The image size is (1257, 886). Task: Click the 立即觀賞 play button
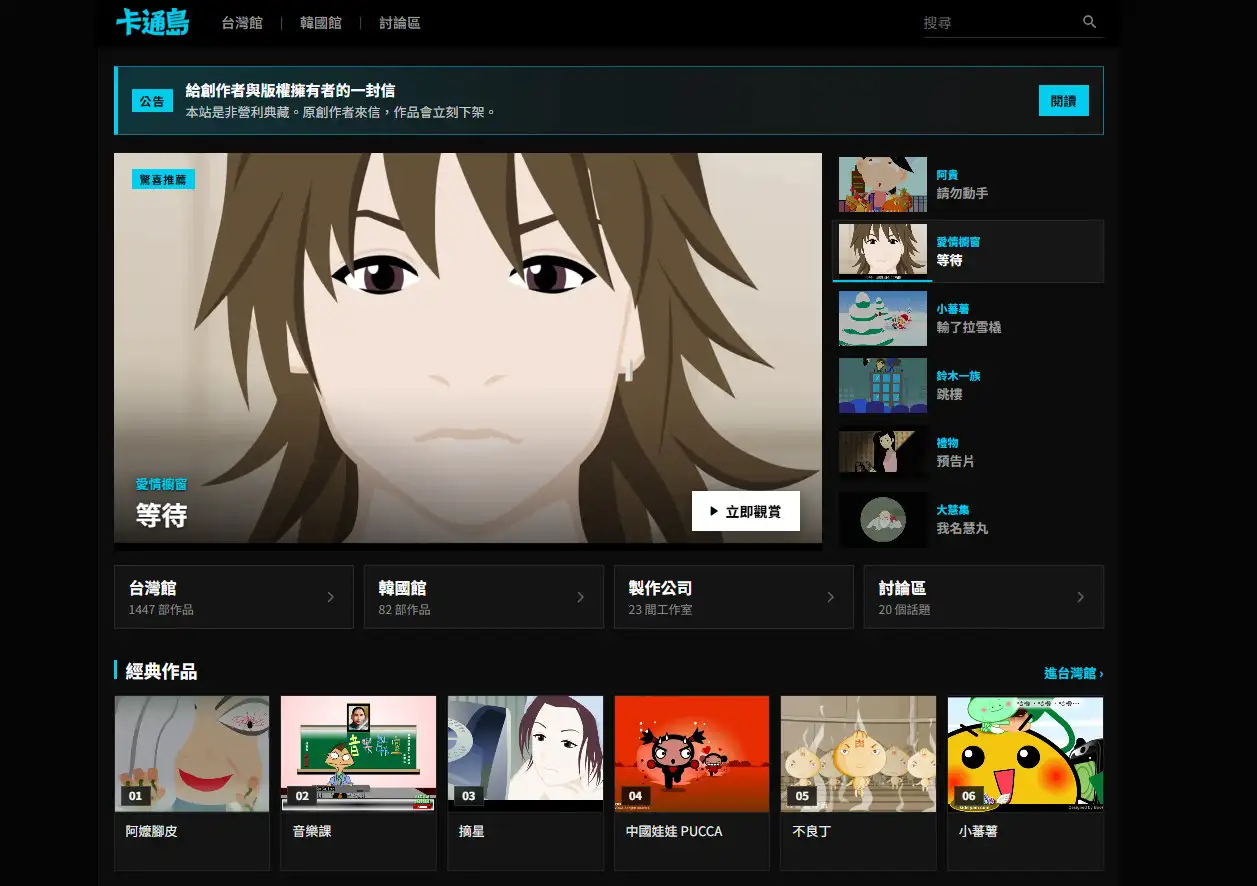click(x=746, y=511)
